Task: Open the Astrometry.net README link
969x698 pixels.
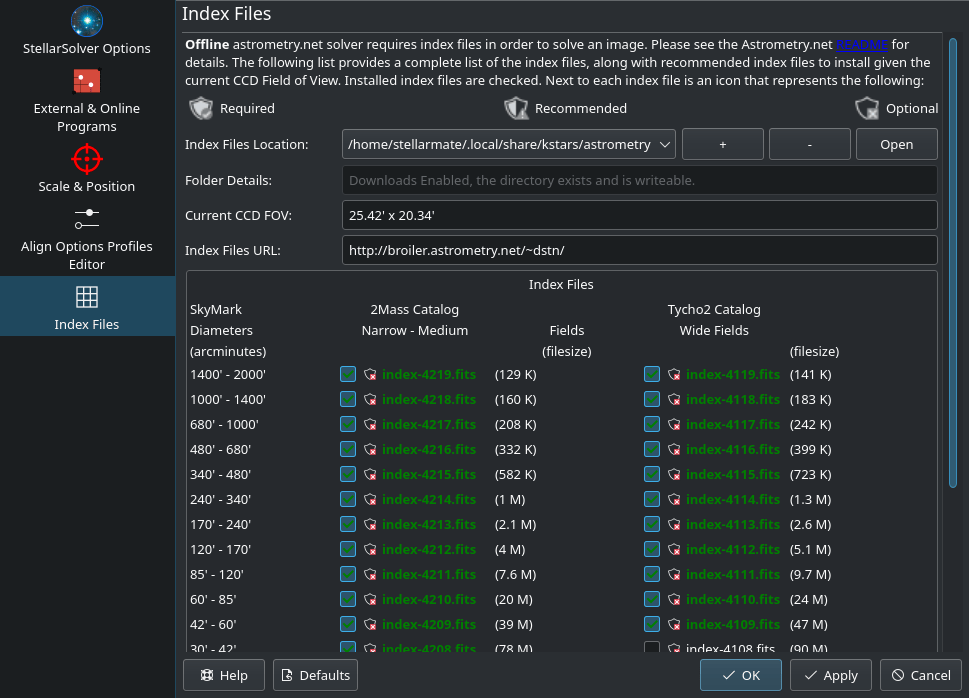Action: tap(861, 45)
